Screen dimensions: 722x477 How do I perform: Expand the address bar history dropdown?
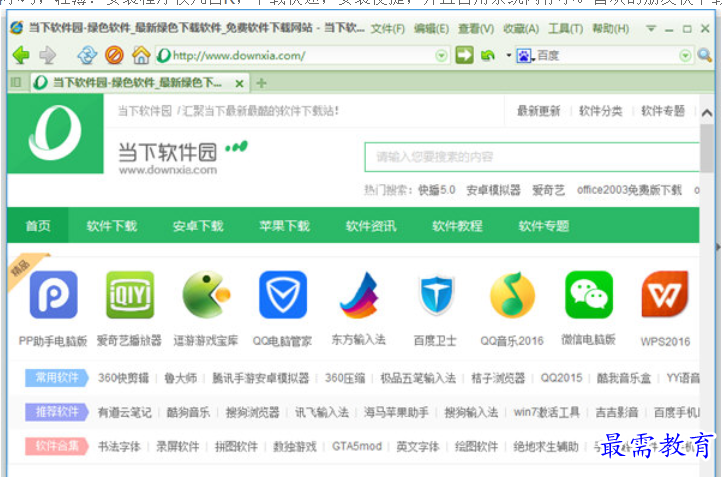pos(441,56)
